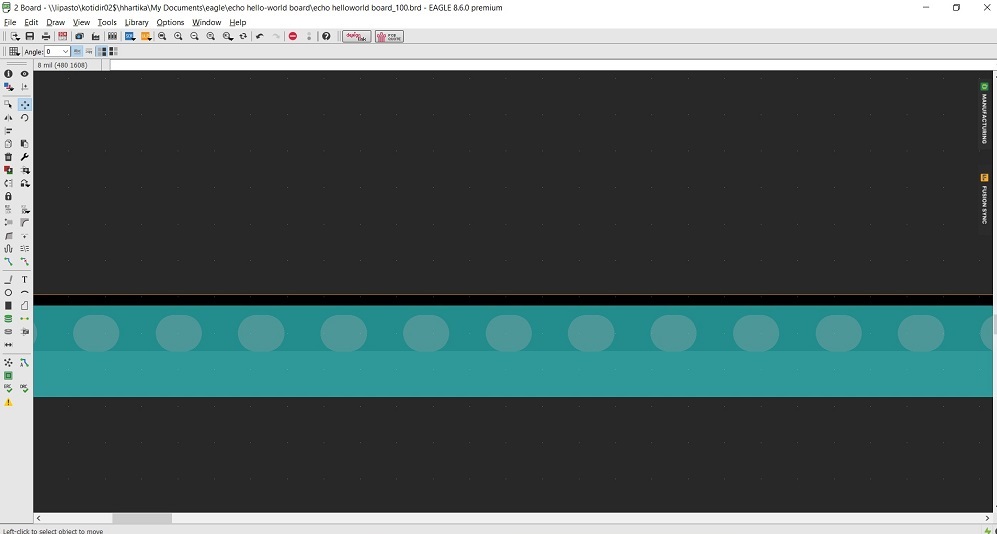
Task: Click the Print icon
Action: point(46,36)
